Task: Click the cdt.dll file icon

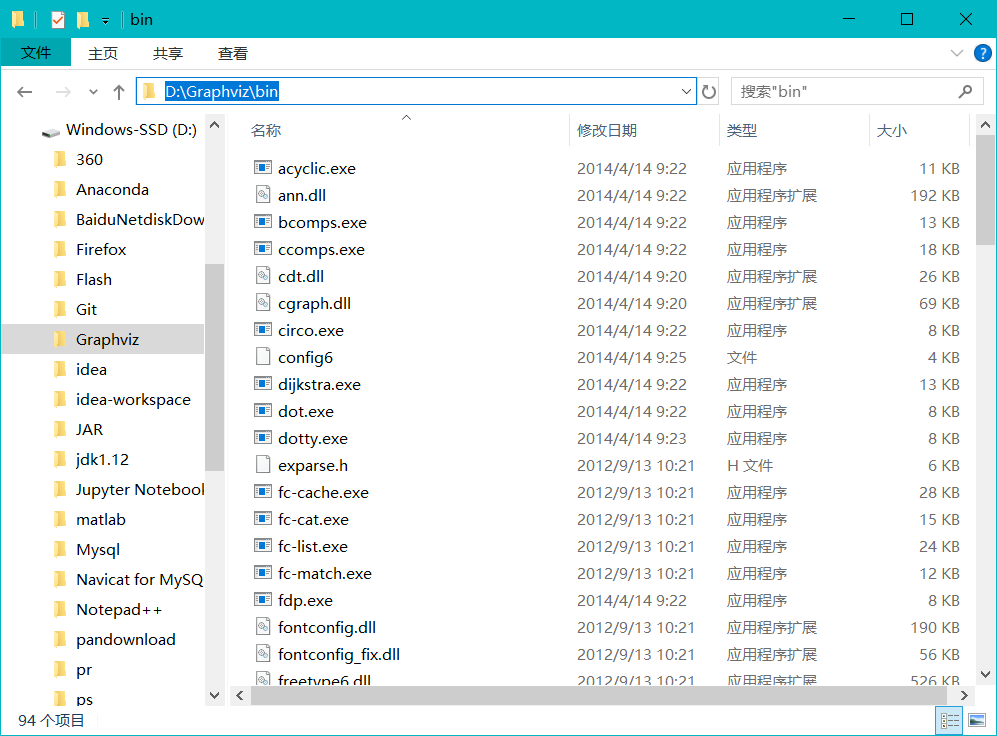Action: 263,275
